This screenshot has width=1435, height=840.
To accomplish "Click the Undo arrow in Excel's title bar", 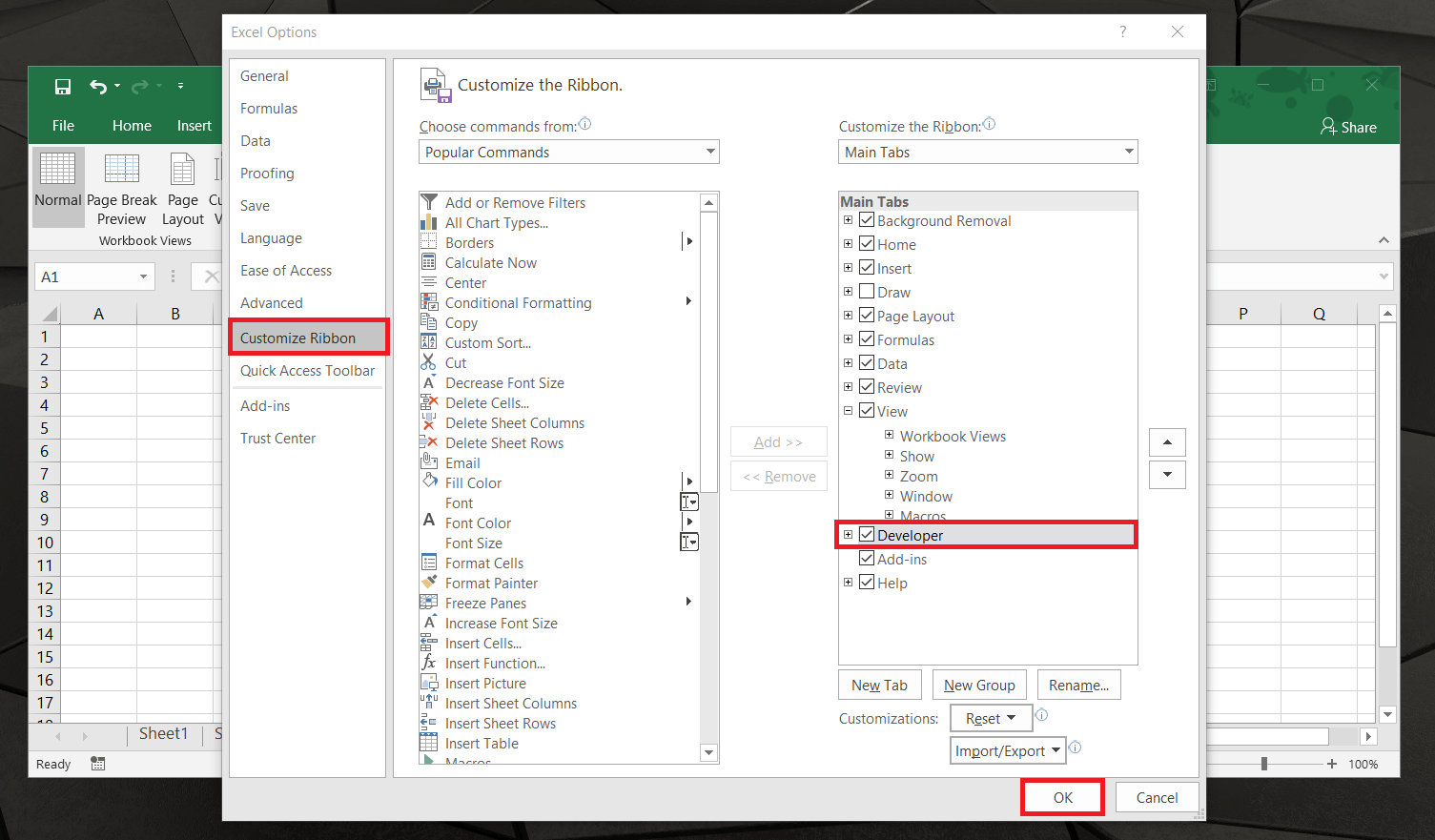I will pyautogui.click(x=98, y=87).
